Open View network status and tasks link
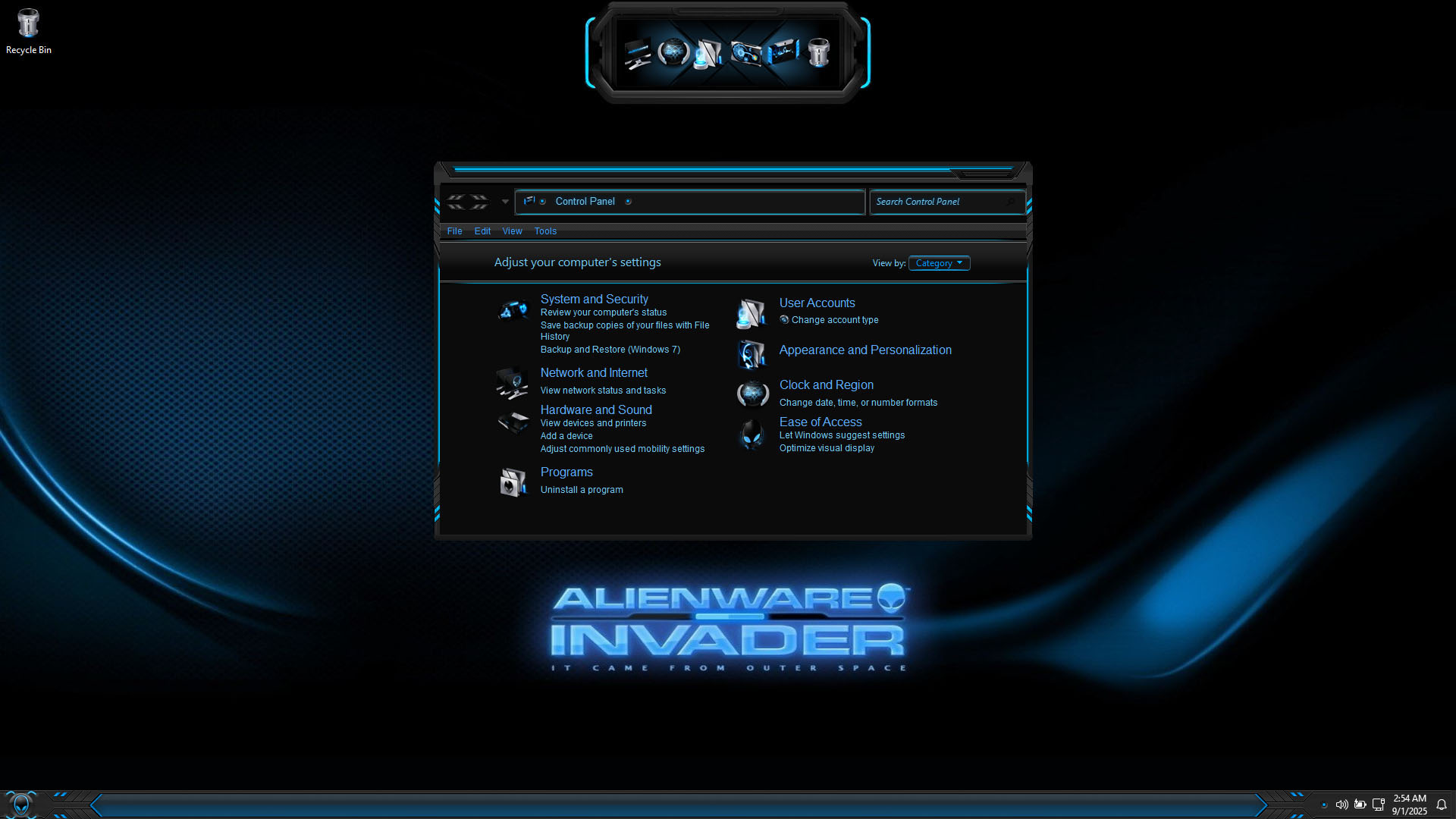 (x=603, y=391)
